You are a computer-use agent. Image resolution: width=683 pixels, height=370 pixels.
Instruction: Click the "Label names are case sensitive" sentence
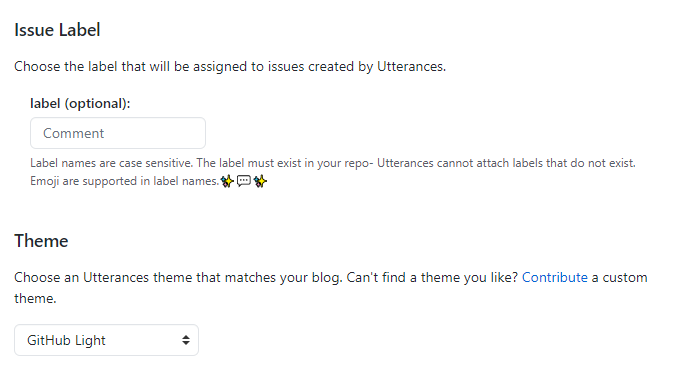tap(112, 163)
